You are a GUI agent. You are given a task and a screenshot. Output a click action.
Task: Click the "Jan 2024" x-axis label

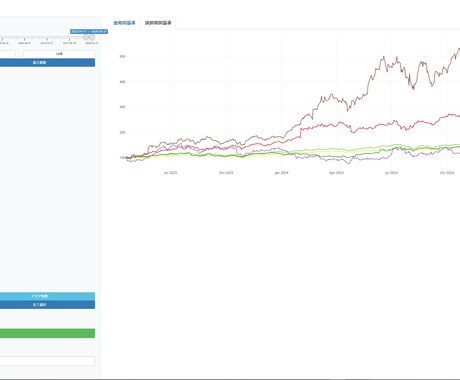point(281,173)
